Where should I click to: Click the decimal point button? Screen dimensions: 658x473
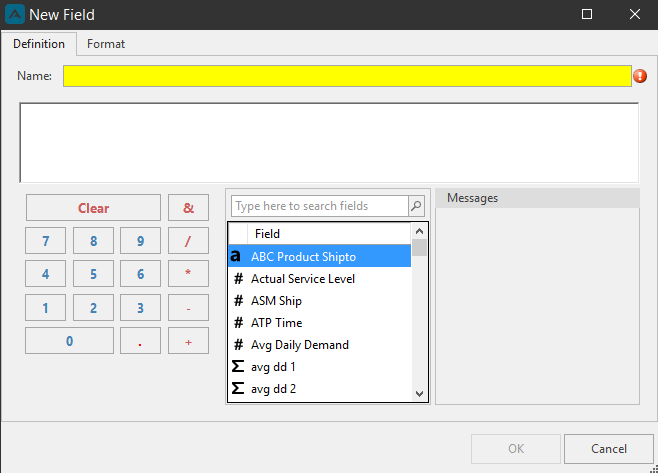(x=140, y=341)
